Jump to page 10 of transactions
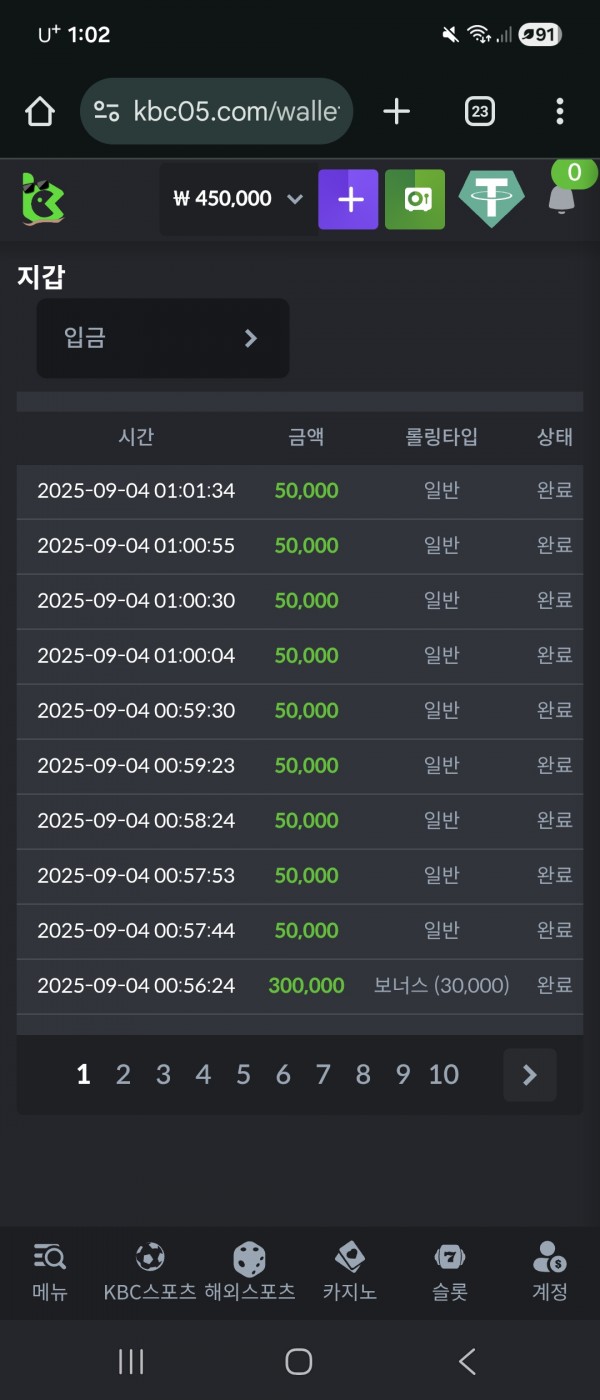Screen dimensions: 600x1400 pyautogui.click(x=443, y=1075)
